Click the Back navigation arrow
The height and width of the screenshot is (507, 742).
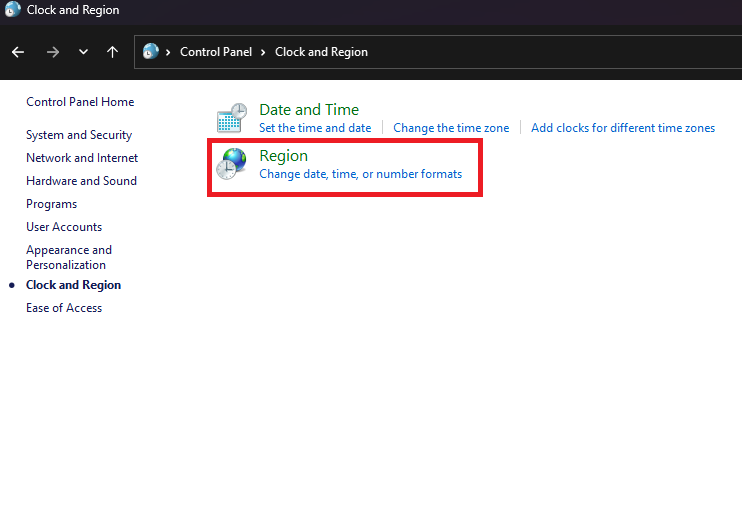point(18,52)
